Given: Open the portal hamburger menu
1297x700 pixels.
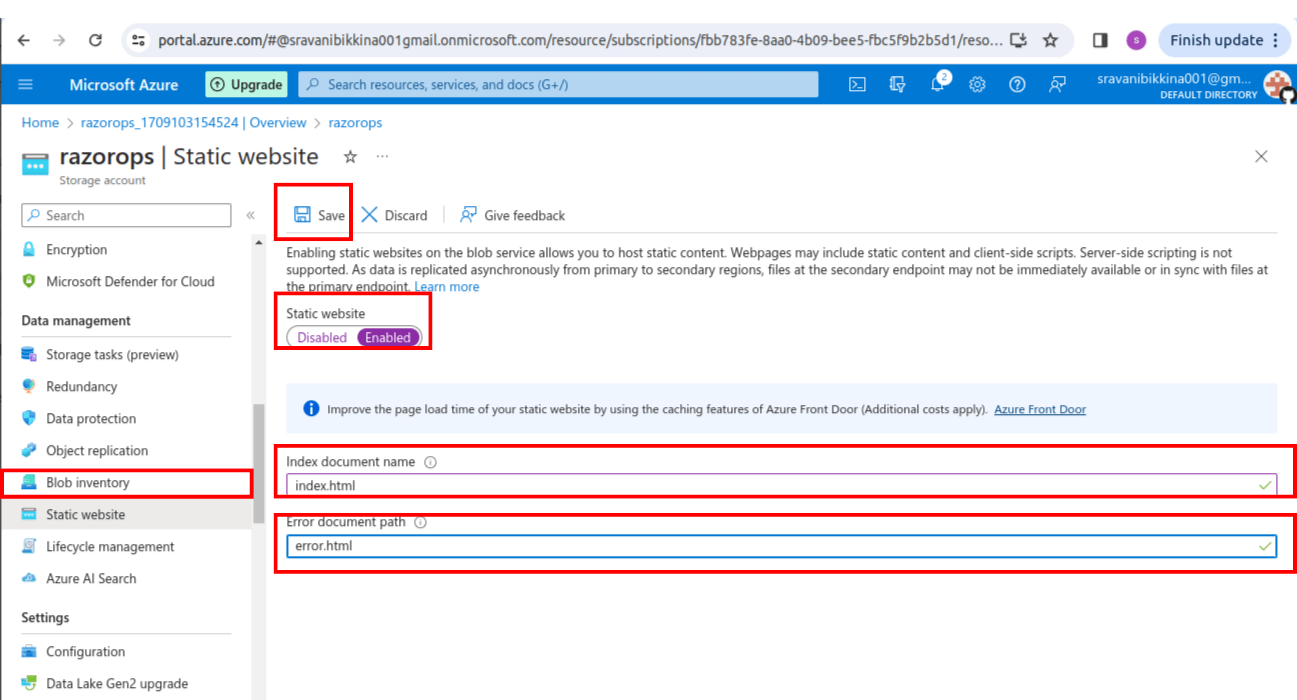Looking at the screenshot, I should coord(25,84).
